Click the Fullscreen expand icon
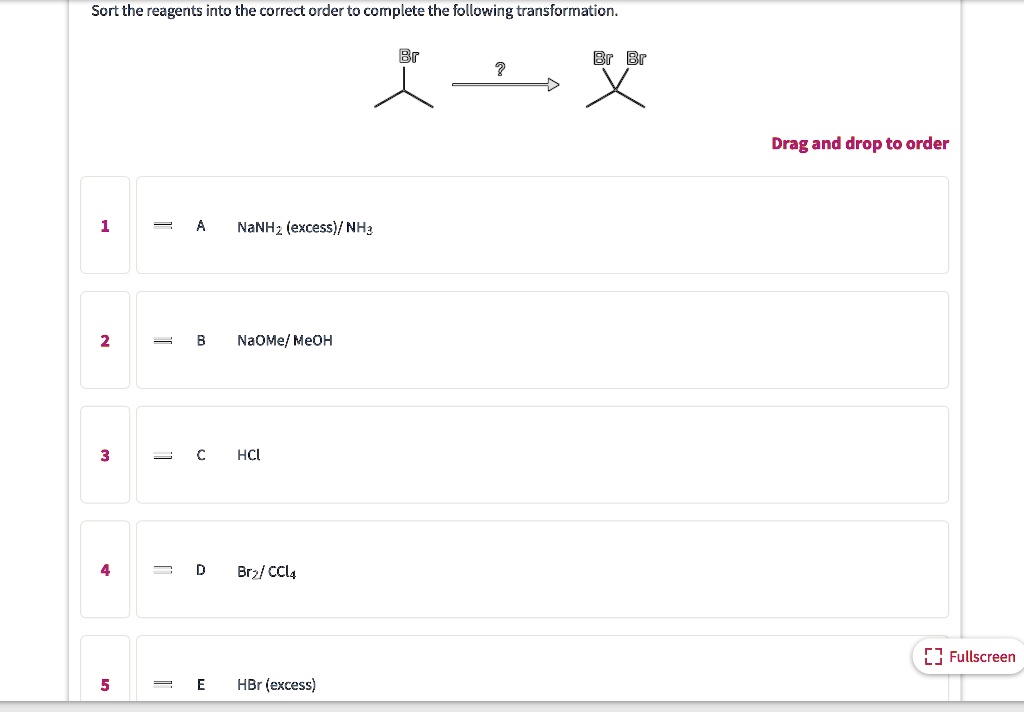The height and width of the screenshot is (712, 1024). [934, 656]
